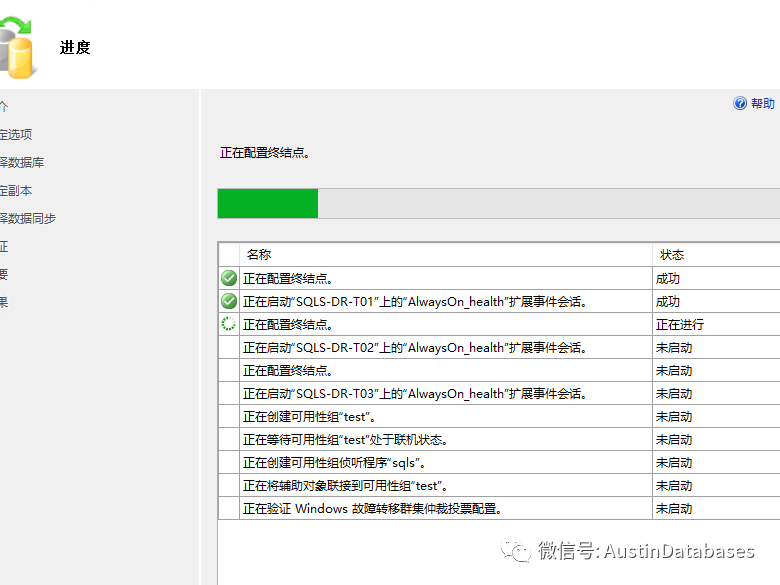The height and width of the screenshot is (585, 780).
Task: Click the 进度 page title
Action: point(75,48)
